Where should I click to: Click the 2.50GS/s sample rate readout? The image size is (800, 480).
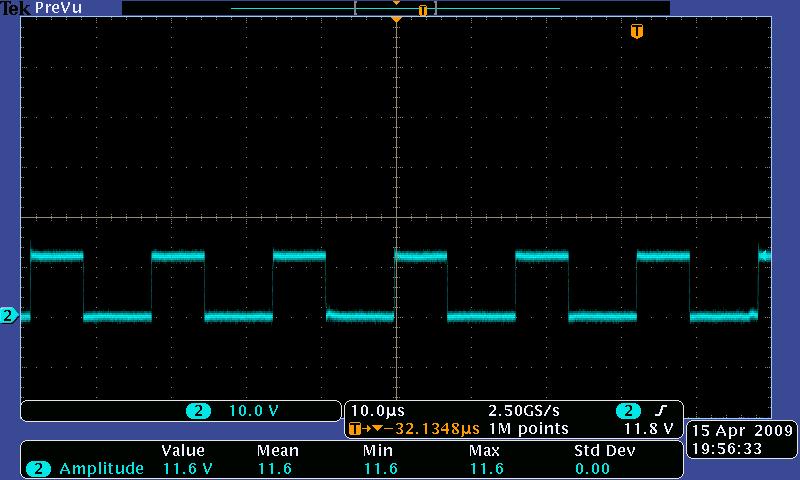coord(524,411)
